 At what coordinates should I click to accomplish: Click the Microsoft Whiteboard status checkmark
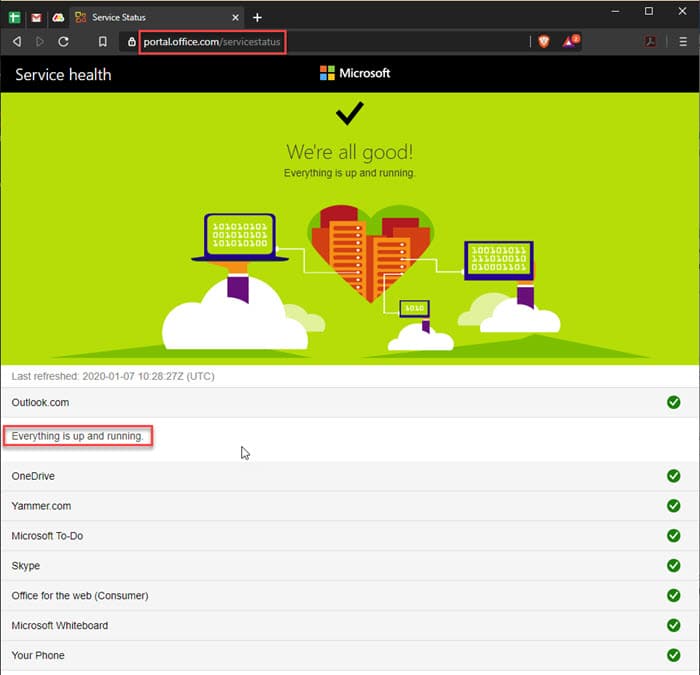tap(673, 626)
